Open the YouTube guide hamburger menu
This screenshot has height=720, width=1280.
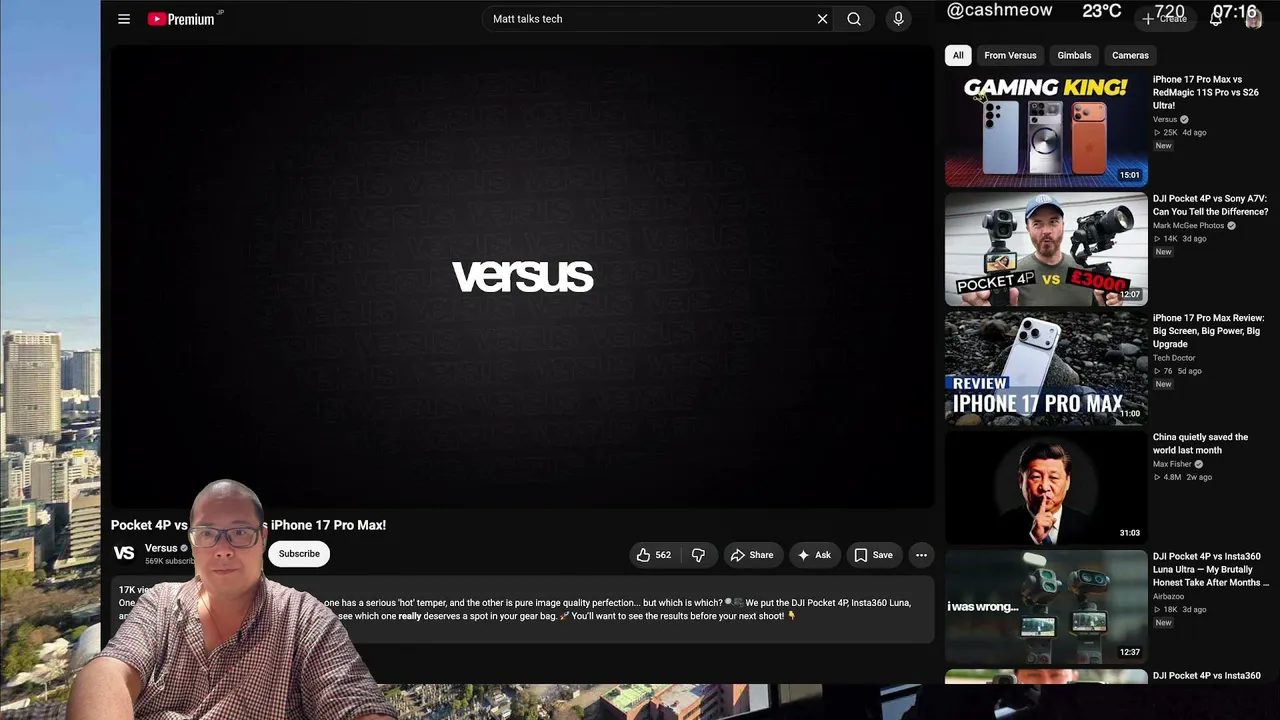click(x=124, y=19)
